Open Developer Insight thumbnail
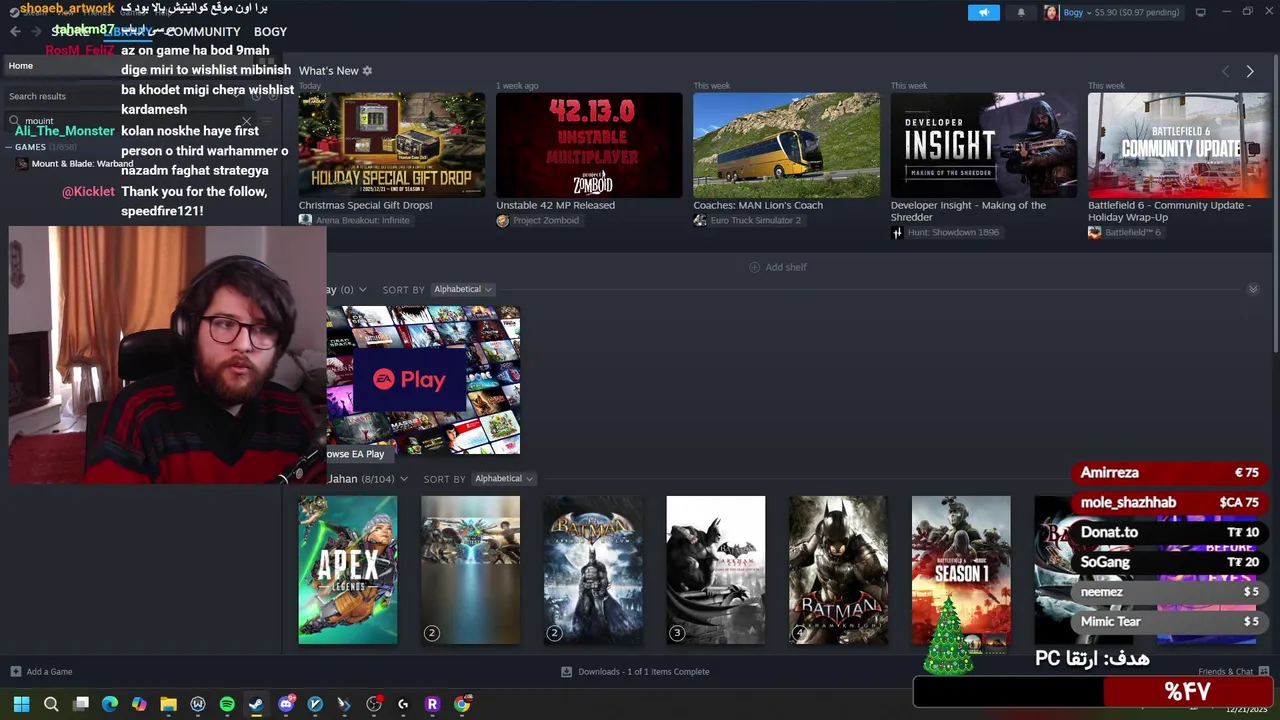This screenshot has width=1280, height=720. pos(984,145)
